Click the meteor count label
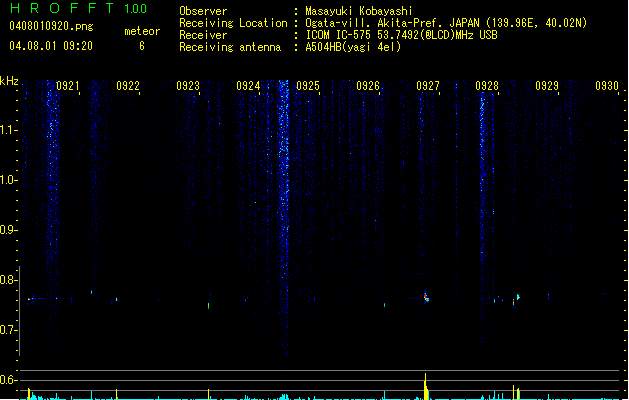This screenshot has width=629, height=400. 142,31
